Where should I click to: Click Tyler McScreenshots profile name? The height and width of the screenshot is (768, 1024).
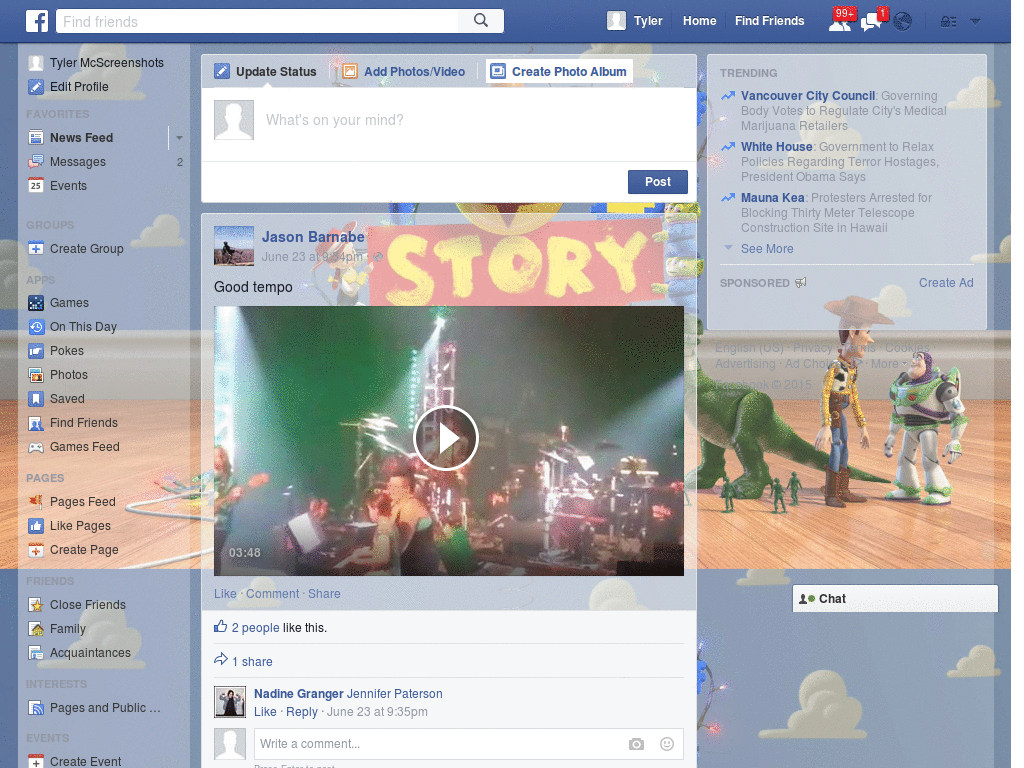[x=106, y=63]
